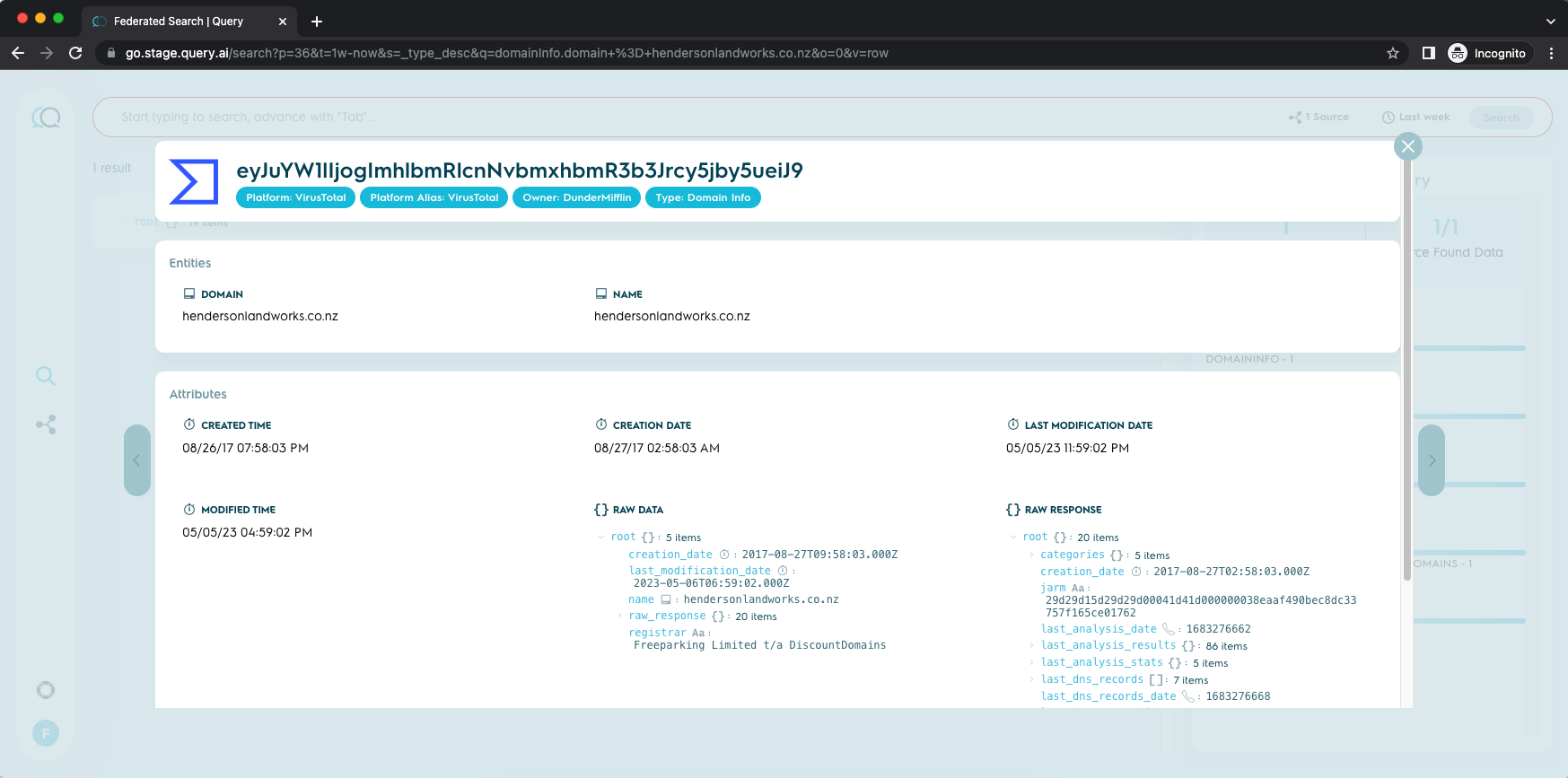This screenshot has width=1568, height=778.
Task: Select domain value hendersonlandworks.co.nz under DOMAIN
Action: [x=260, y=316]
